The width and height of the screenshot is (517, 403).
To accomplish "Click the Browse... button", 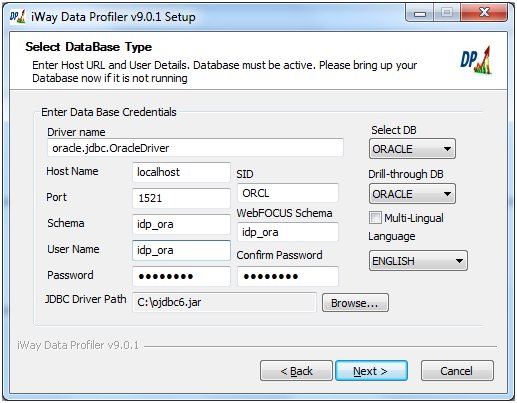I will [355, 303].
